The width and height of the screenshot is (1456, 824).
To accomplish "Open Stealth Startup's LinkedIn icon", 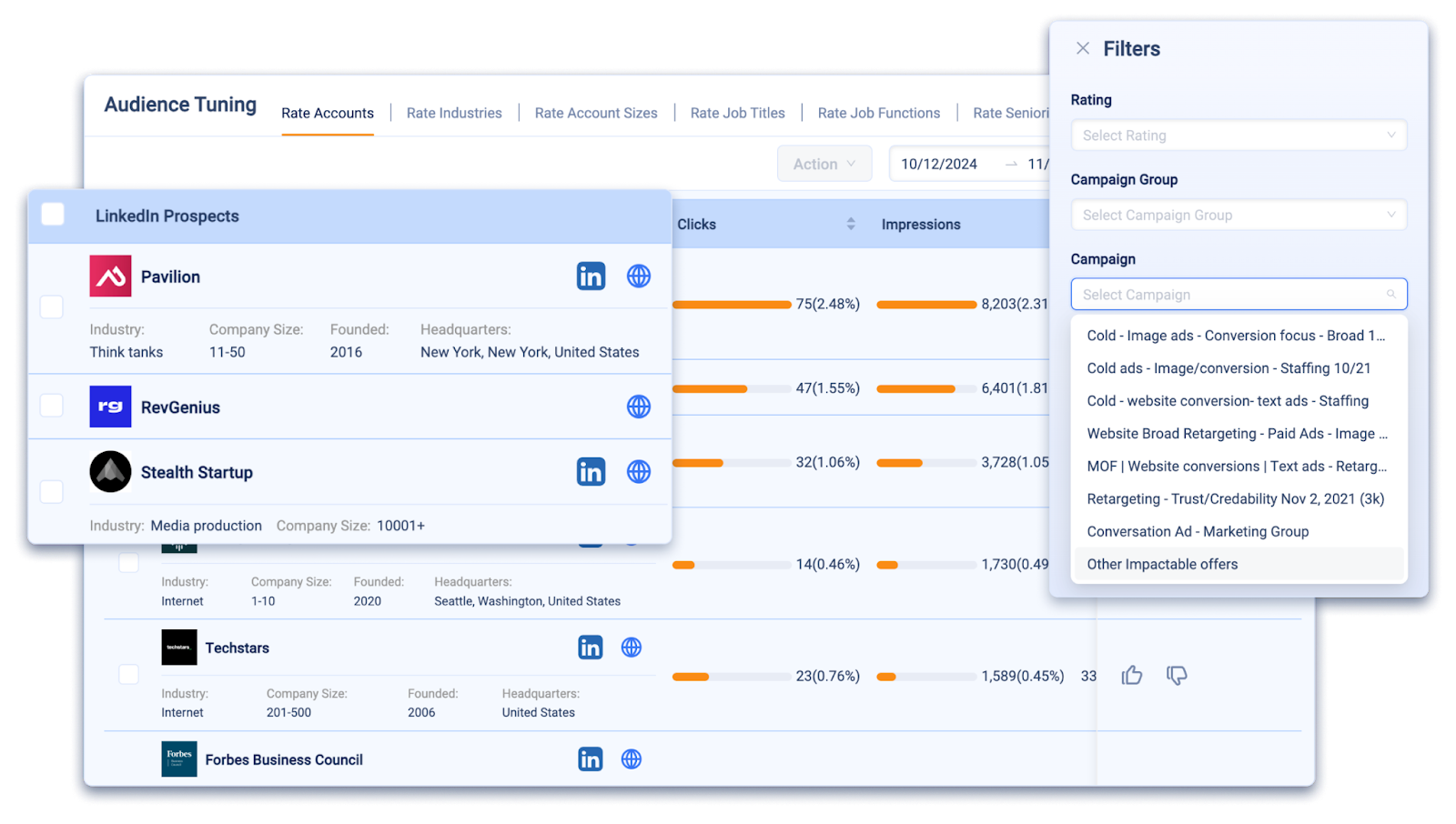I will pos(591,472).
